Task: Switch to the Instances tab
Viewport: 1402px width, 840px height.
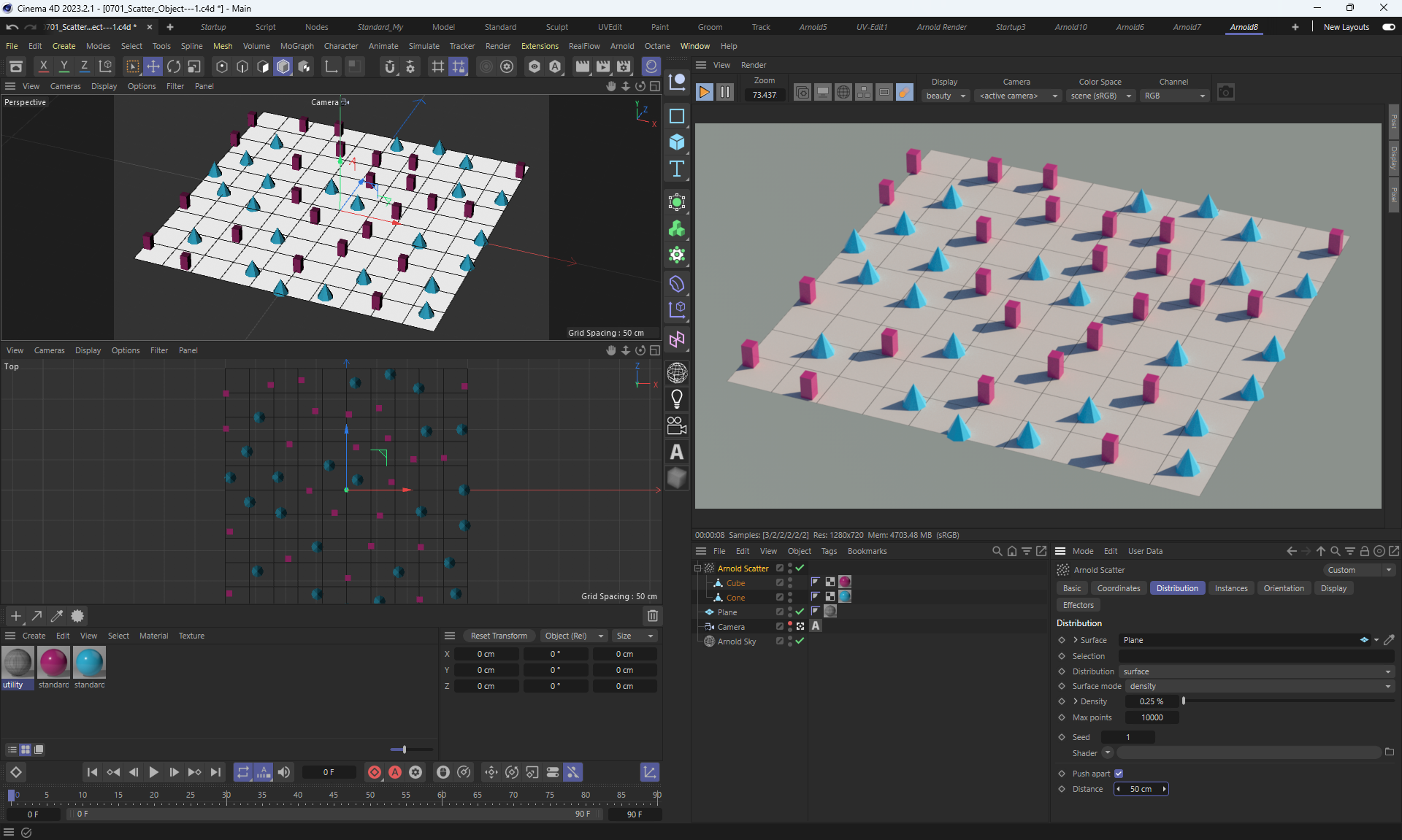Action: pyautogui.click(x=1230, y=588)
